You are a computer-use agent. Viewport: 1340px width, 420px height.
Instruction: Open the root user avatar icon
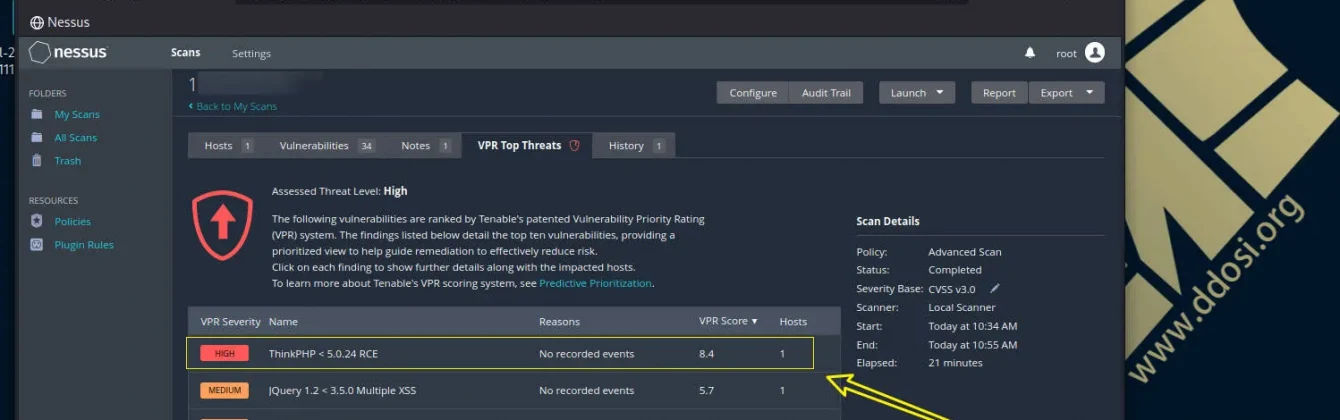[x=1095, y=53]
